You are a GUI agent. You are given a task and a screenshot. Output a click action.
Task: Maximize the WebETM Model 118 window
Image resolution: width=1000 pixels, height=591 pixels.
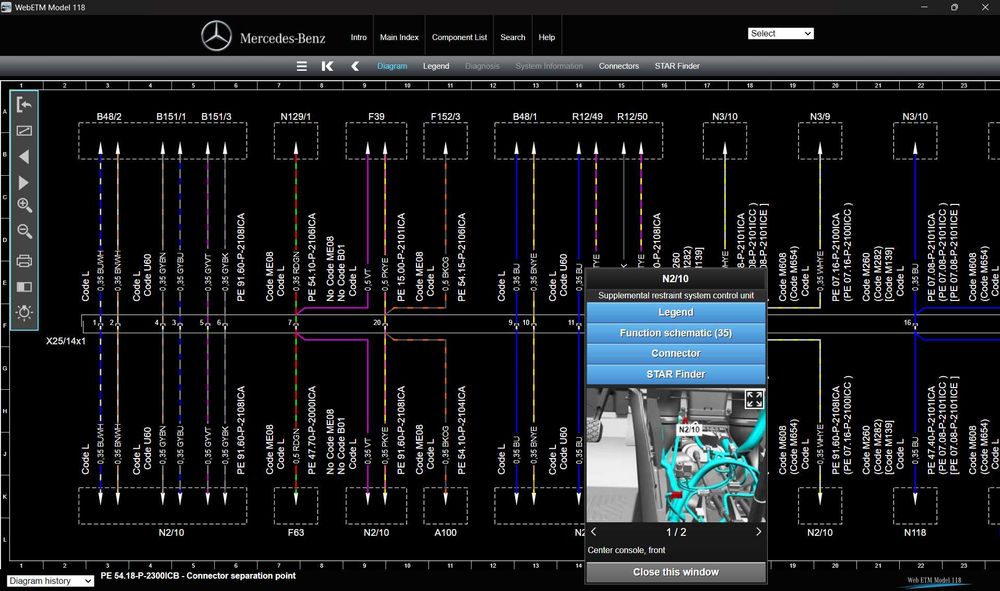tap(954, 8)
